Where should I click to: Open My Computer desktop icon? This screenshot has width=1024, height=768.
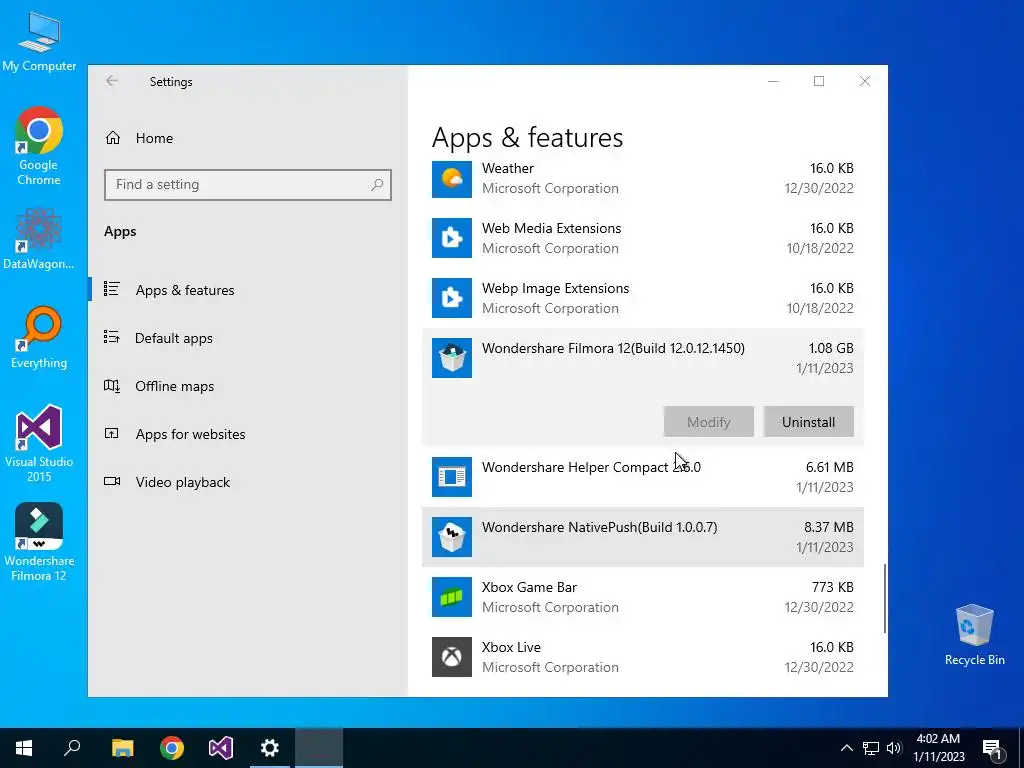pyautogui.click(x=39, y=42)
